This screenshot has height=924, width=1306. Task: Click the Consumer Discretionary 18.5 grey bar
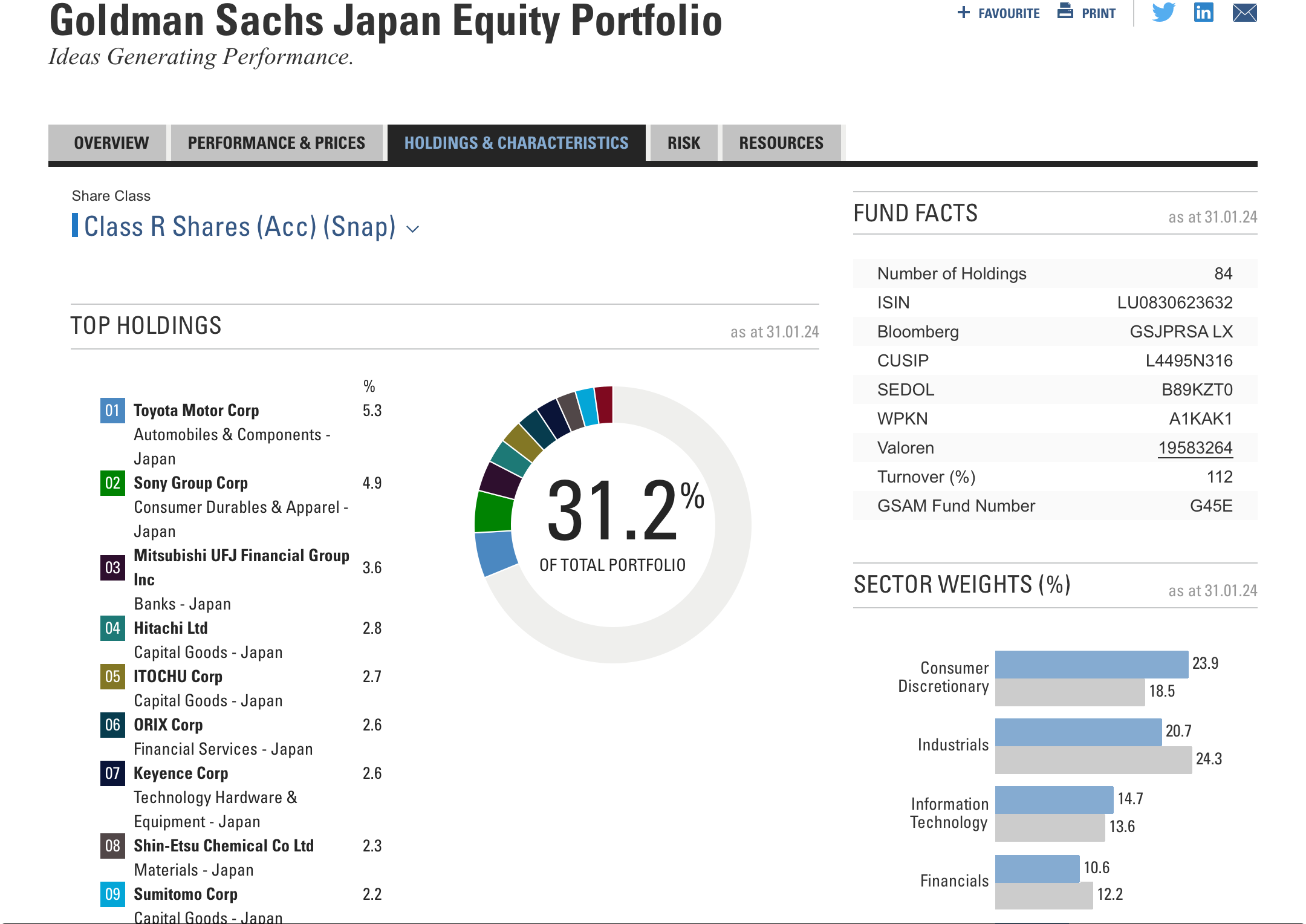(1070, 692)
